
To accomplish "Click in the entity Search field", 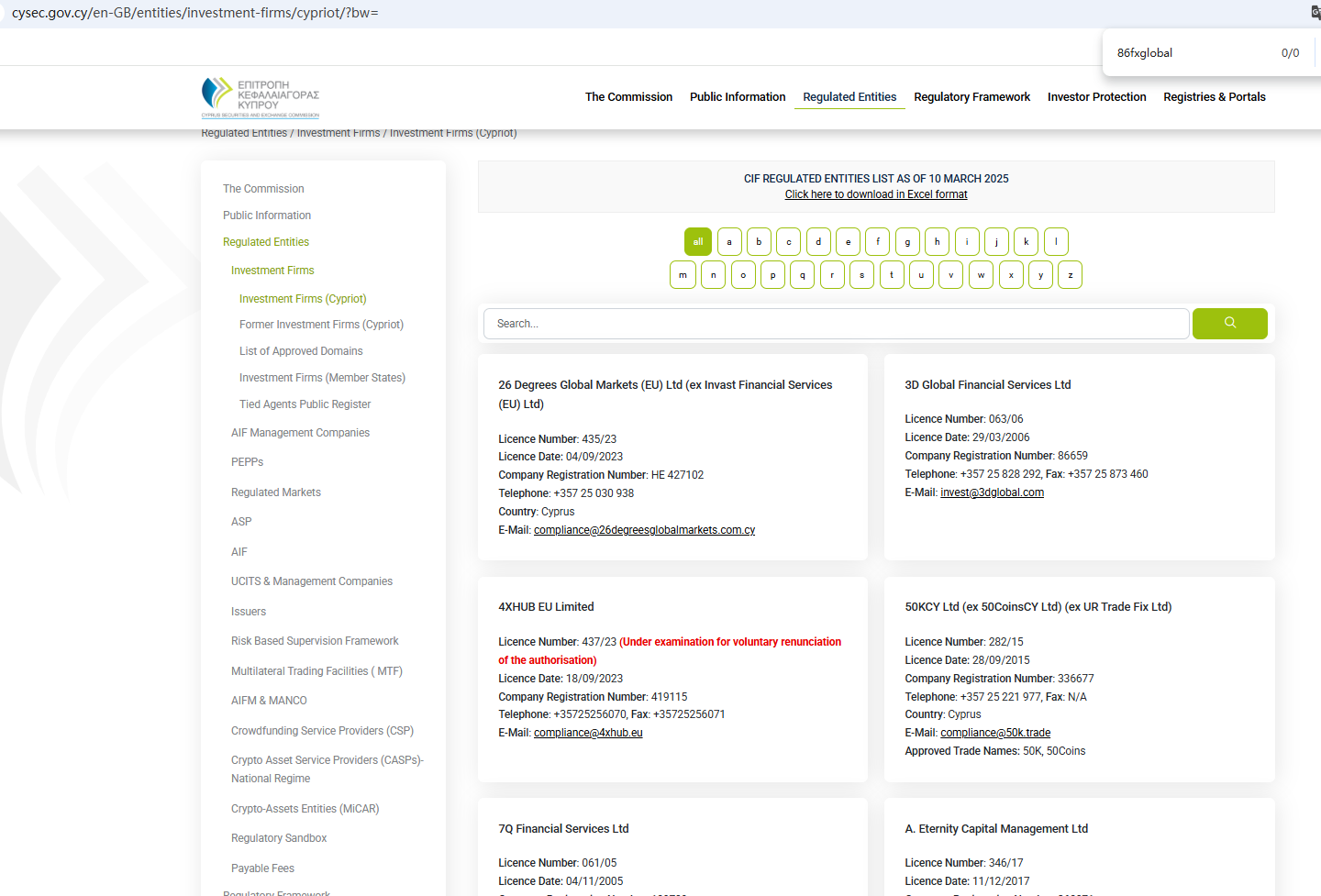I will pos(835,324).
